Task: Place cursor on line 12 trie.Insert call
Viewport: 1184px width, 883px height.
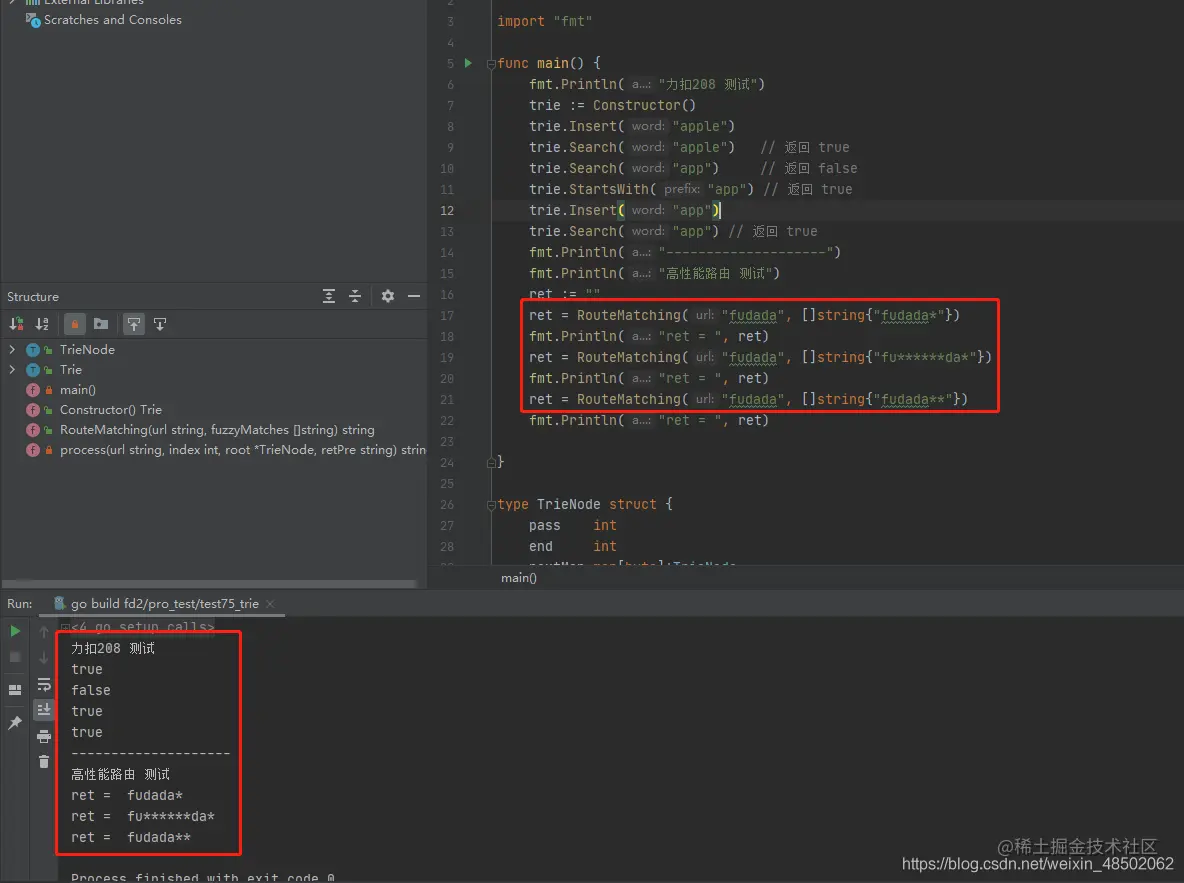Action: [x=624, y=210]
